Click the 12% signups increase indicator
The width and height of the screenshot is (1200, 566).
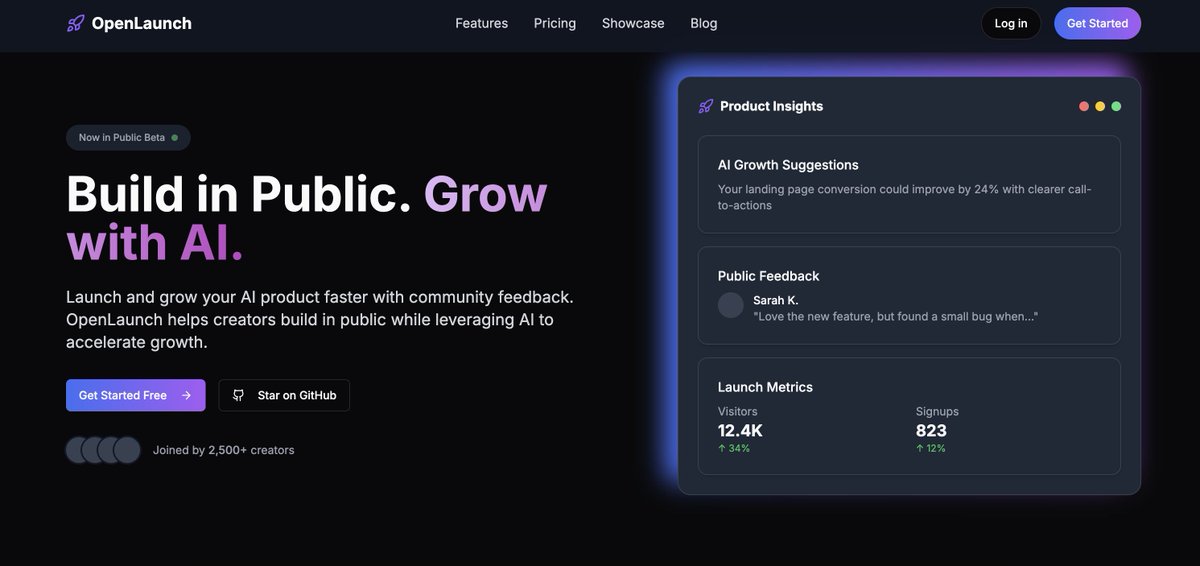coord(931,448)
